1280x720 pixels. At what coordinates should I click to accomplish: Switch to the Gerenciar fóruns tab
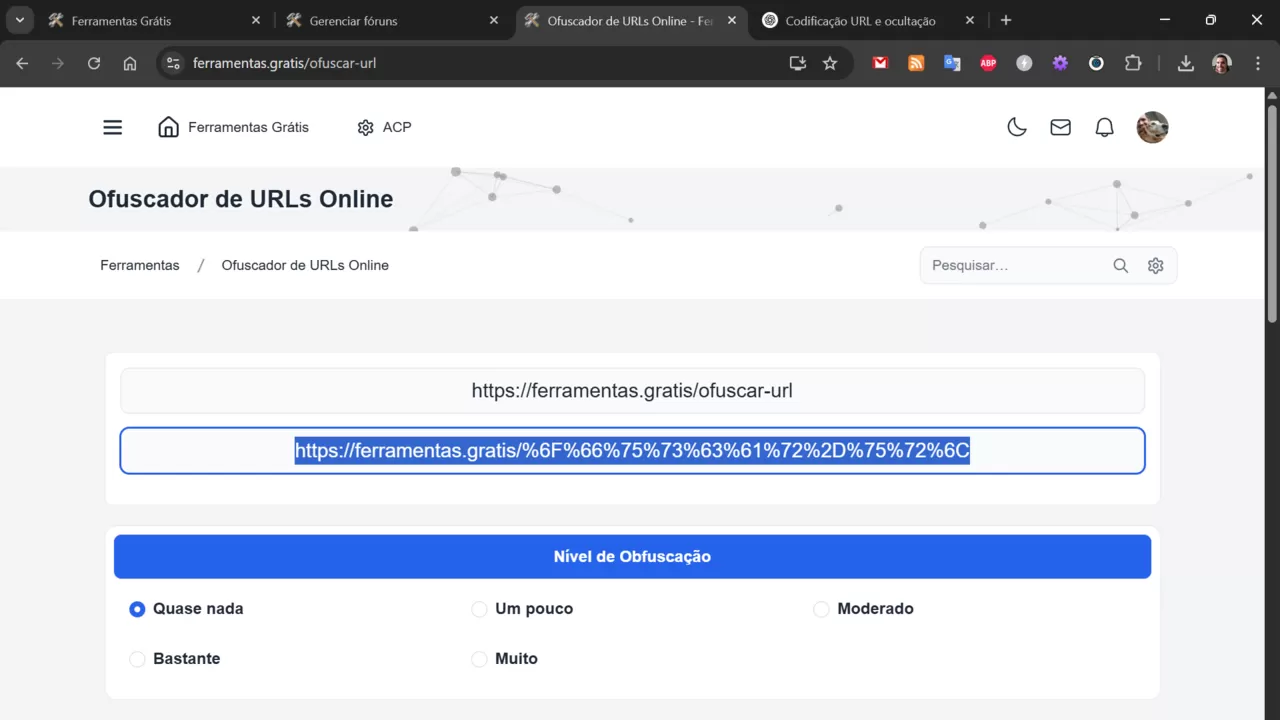[x=392, y=20]
